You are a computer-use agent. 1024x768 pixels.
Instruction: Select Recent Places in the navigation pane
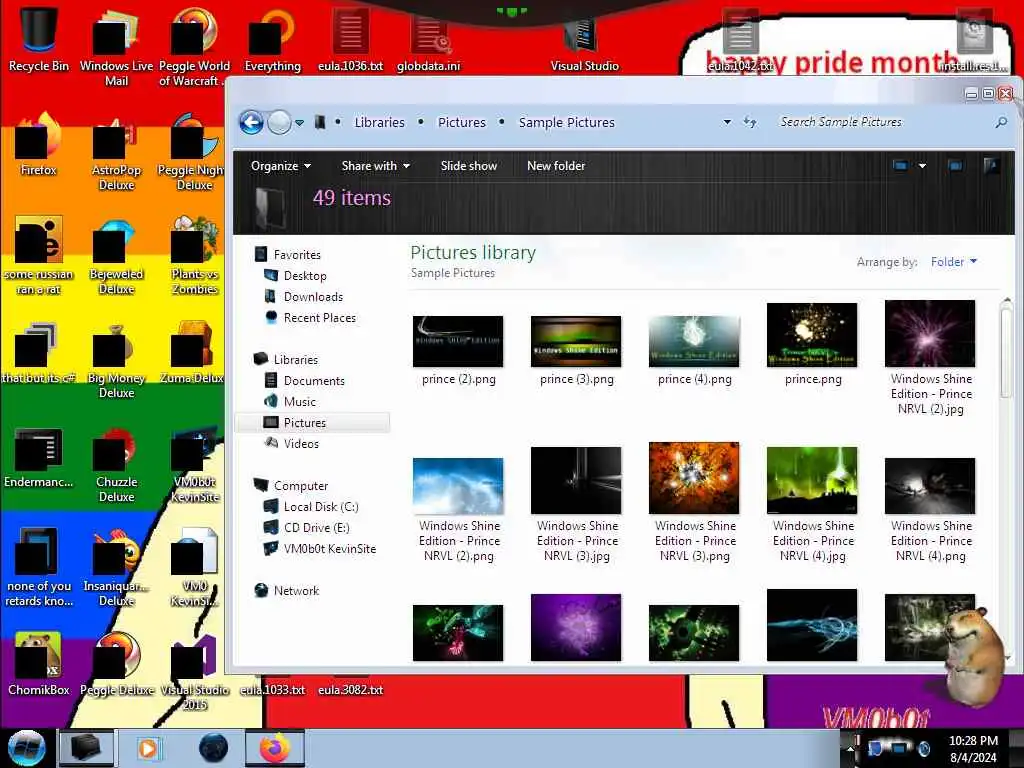coord(310,317)
